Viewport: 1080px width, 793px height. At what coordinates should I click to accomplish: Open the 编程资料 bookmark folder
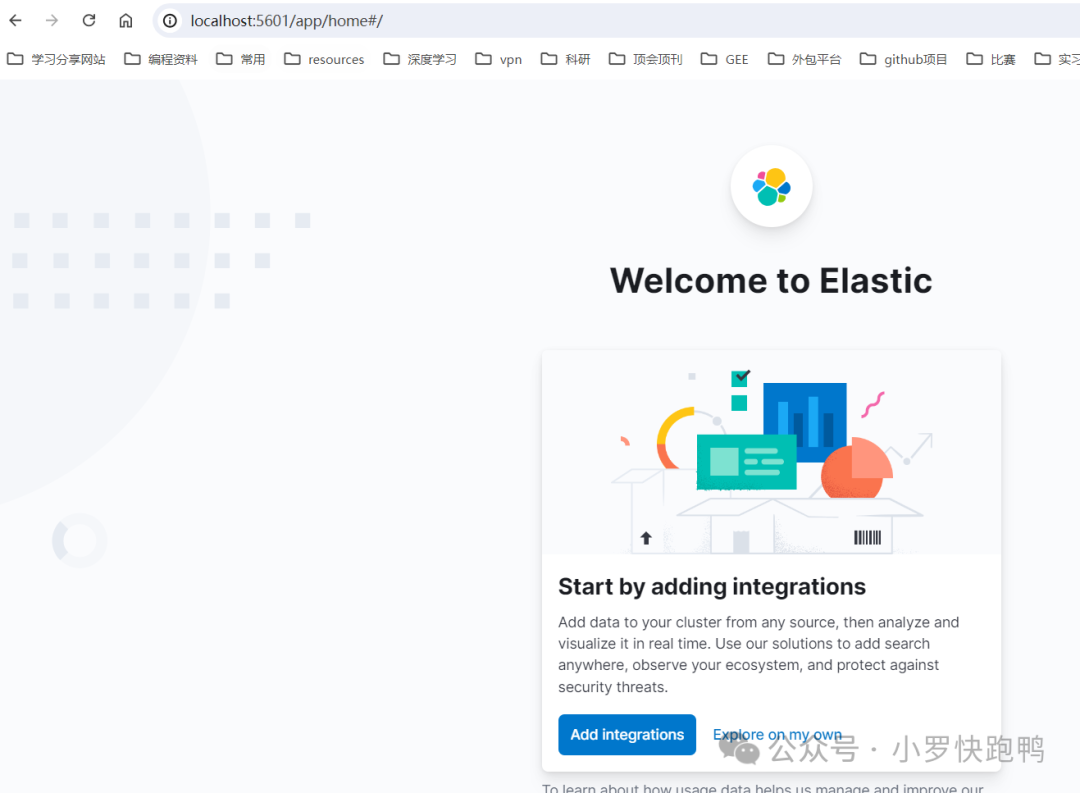click(x=160, y=59)
